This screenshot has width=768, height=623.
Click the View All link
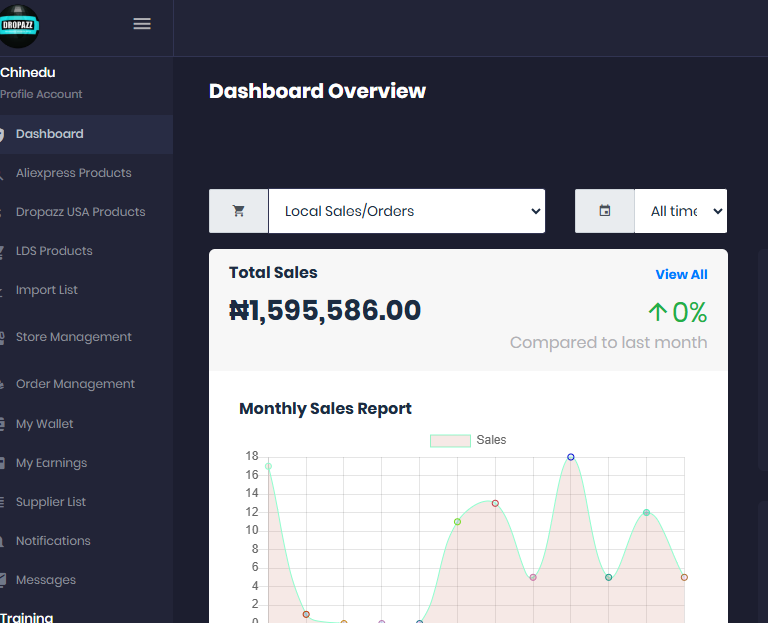(681, 274)
